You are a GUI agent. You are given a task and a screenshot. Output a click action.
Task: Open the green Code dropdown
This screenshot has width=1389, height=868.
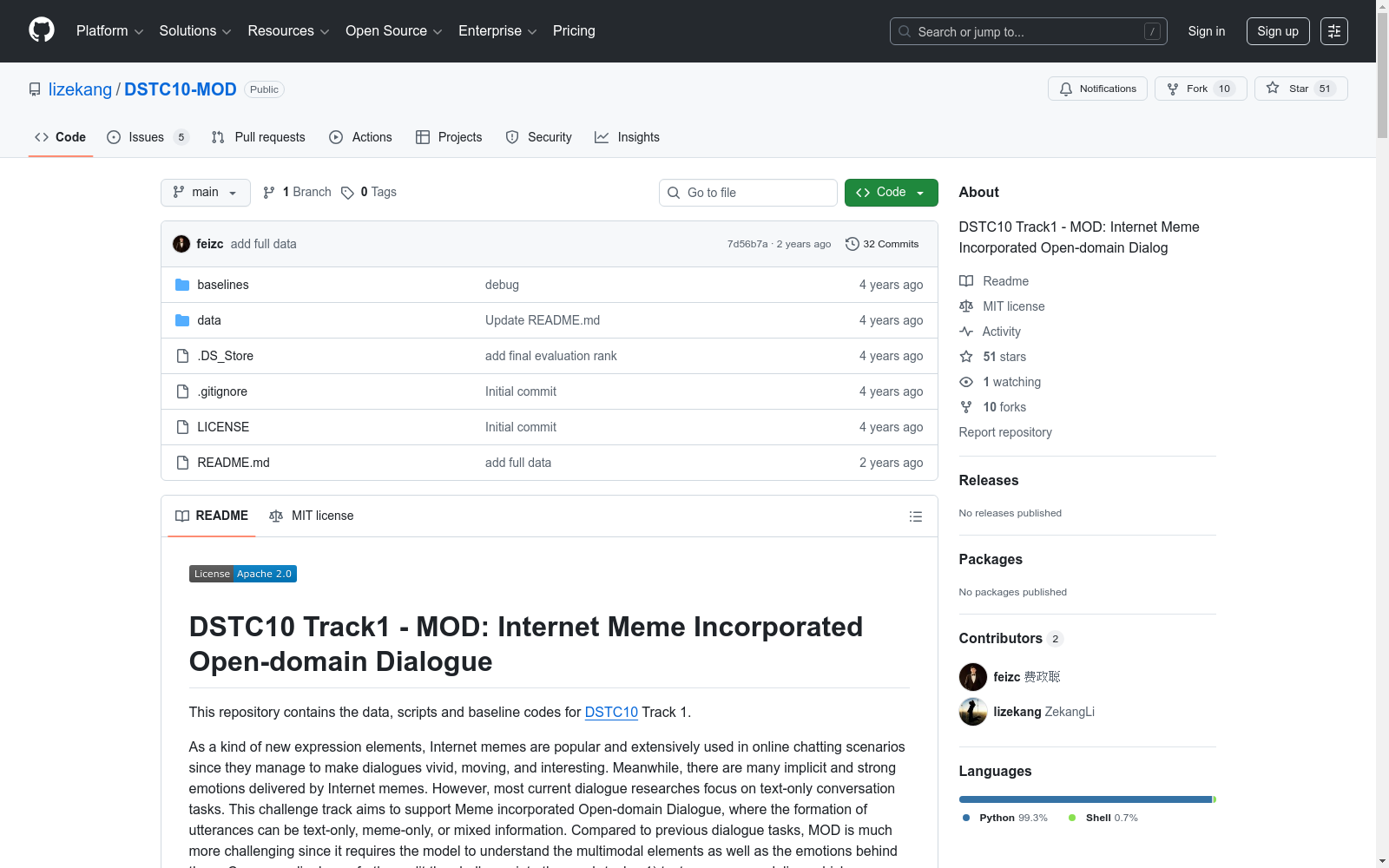891,193
